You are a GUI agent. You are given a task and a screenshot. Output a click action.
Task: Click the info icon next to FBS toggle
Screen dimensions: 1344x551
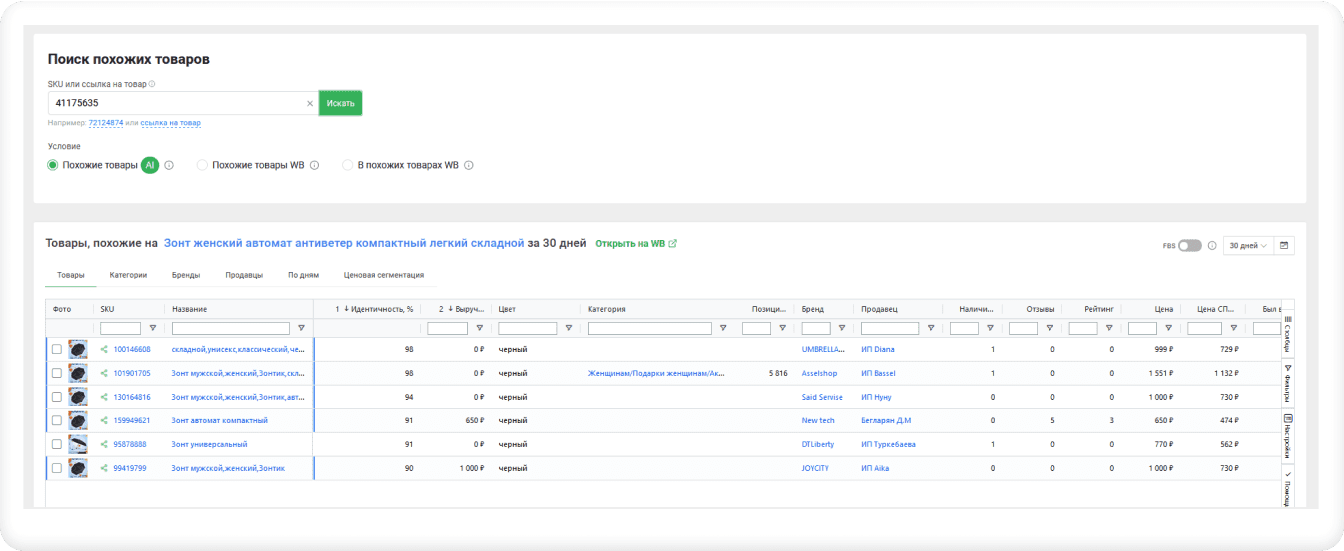(1212, 245)
